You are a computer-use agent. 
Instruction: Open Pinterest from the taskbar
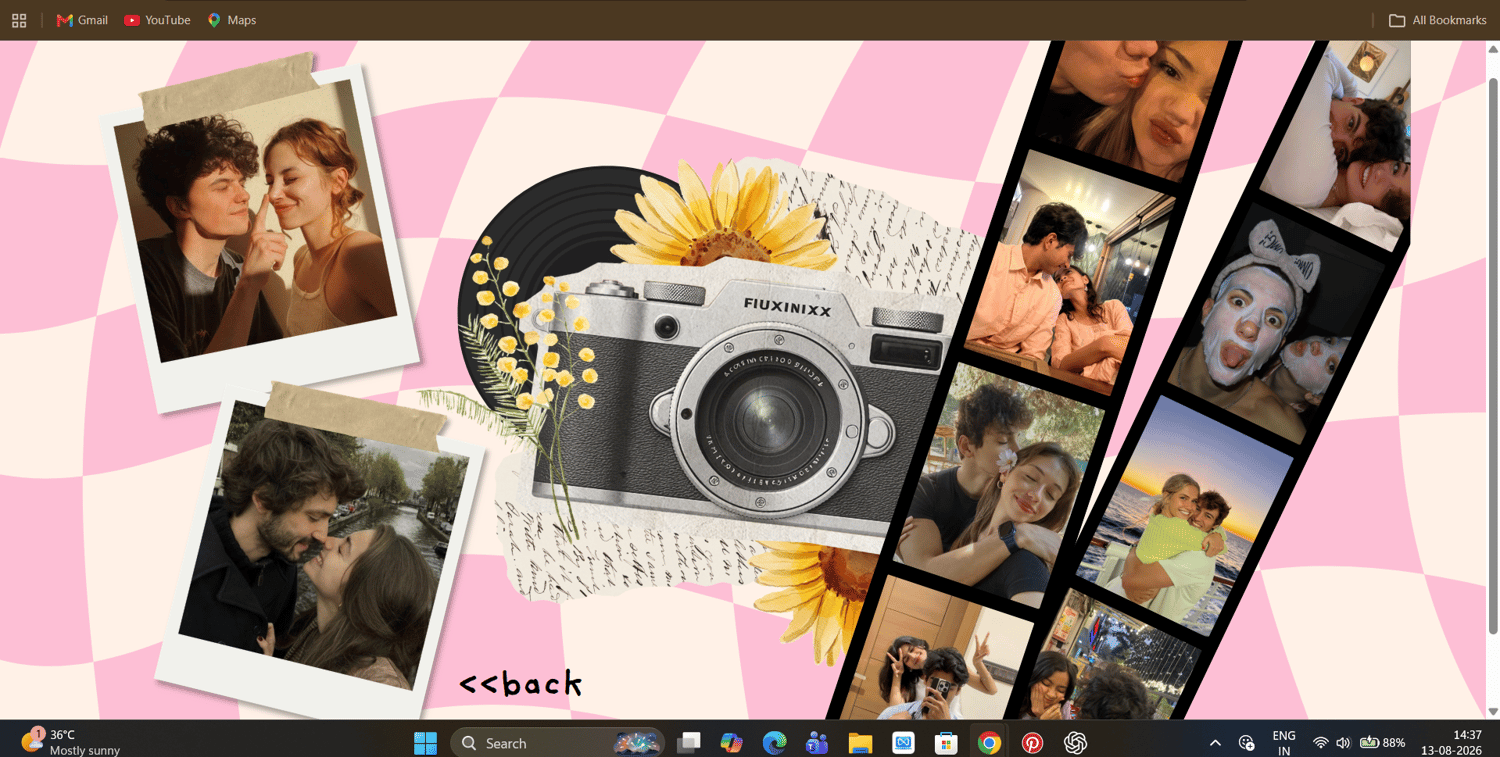pos(1032,743)
